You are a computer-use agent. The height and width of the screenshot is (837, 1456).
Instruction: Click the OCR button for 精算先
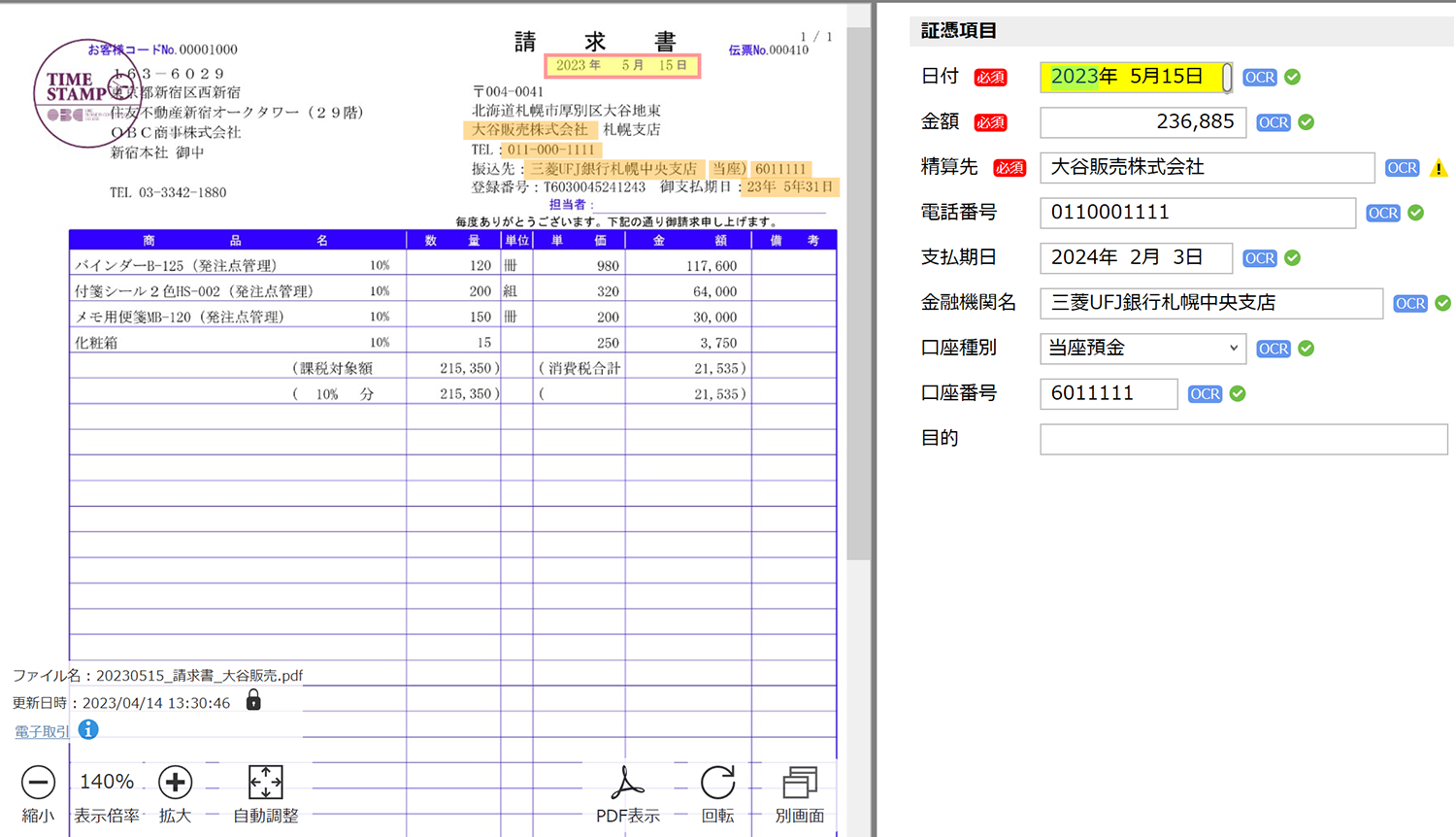point(1402,168)
